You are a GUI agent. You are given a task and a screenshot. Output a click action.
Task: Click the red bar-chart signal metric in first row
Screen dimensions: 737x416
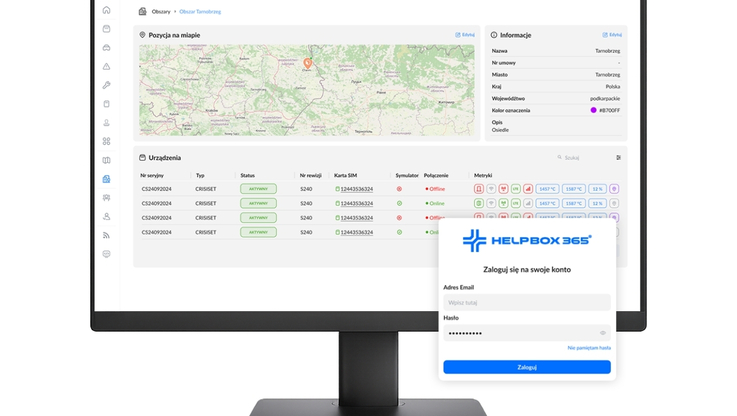pyautogui.click(x=528, y=189)
